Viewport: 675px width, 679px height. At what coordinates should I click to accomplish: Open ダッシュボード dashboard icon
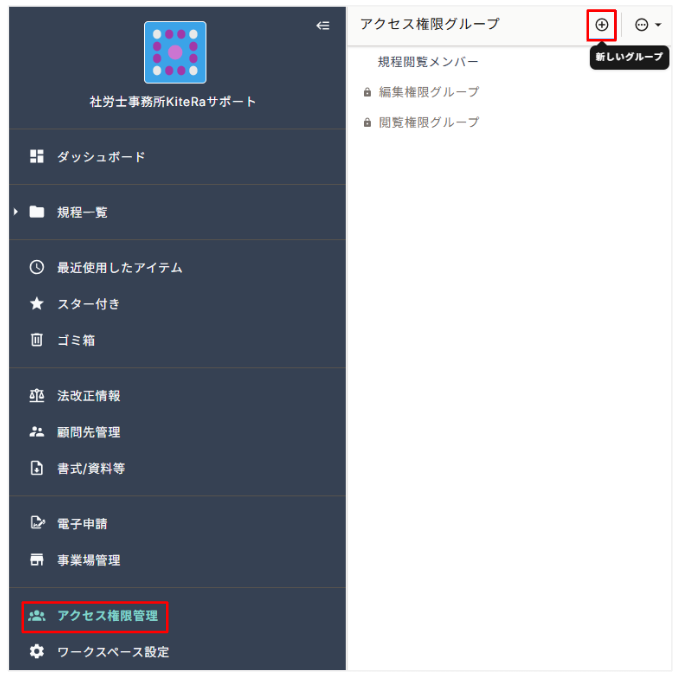(x=37, y=156)
